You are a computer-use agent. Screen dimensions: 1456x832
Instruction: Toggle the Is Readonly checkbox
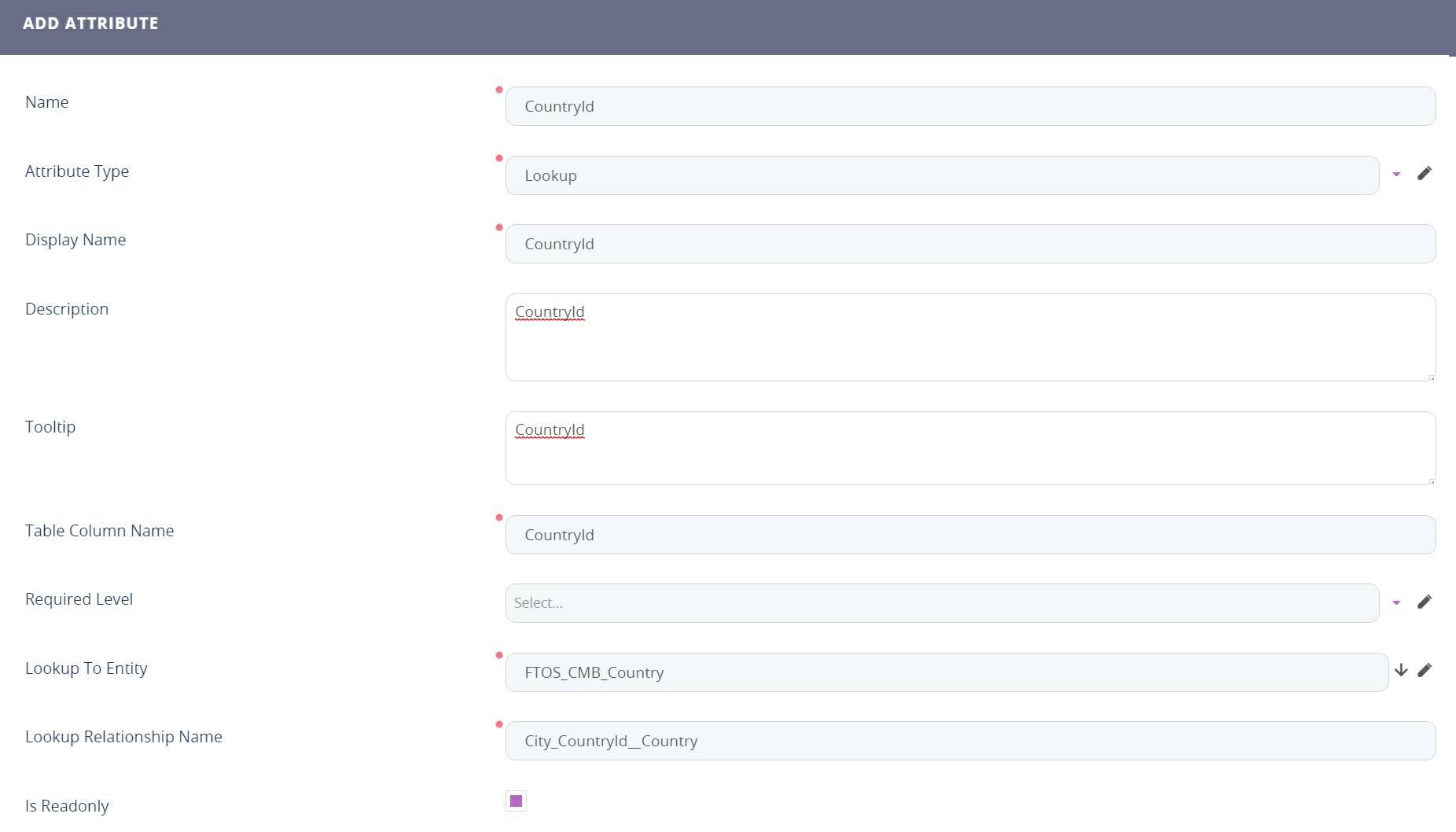pyautogui.click(x=516, y=801)
